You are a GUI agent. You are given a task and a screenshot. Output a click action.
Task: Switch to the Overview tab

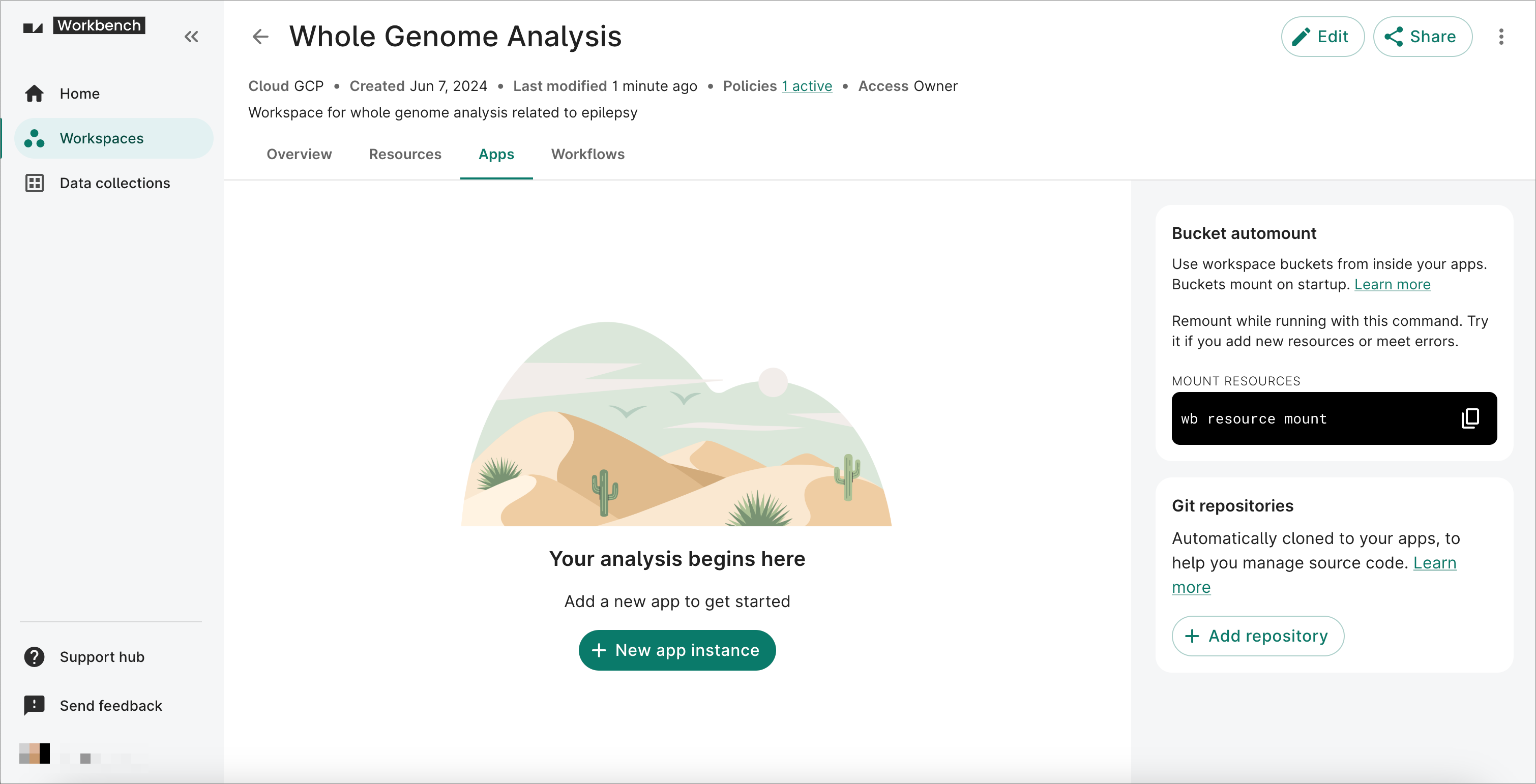[299, 154]
